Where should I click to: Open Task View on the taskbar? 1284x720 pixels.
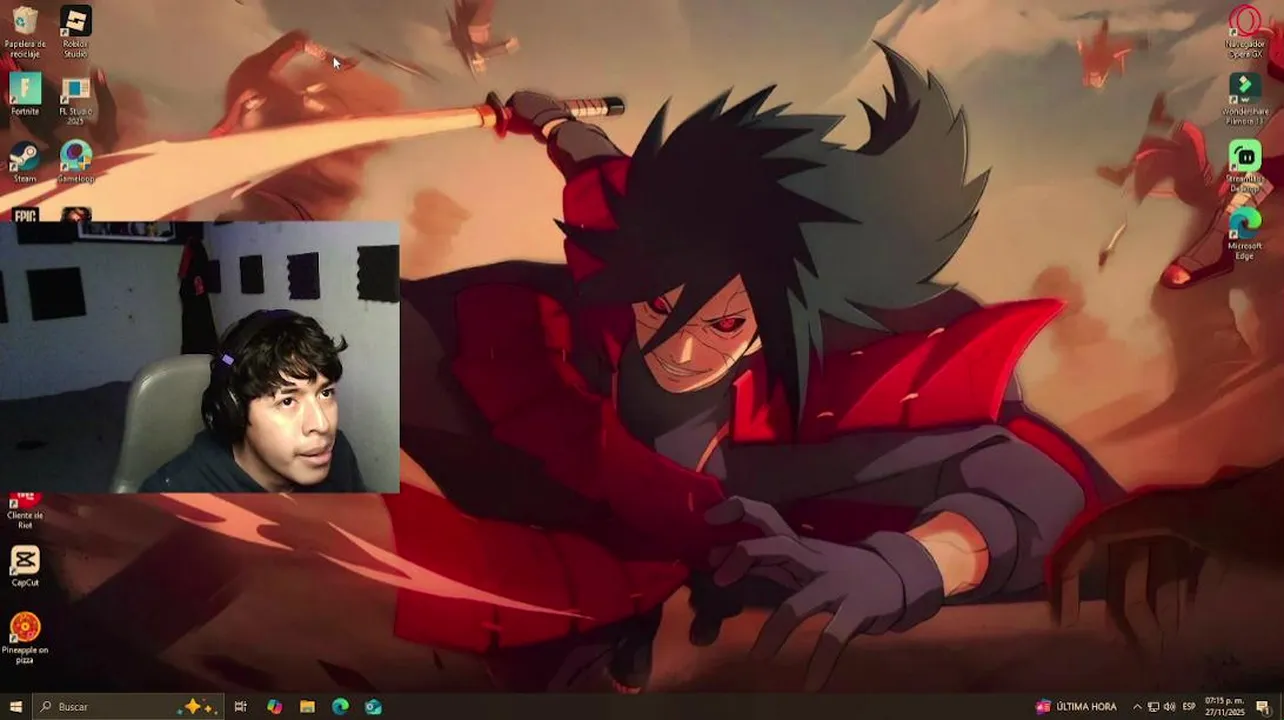tap(240, 707)
